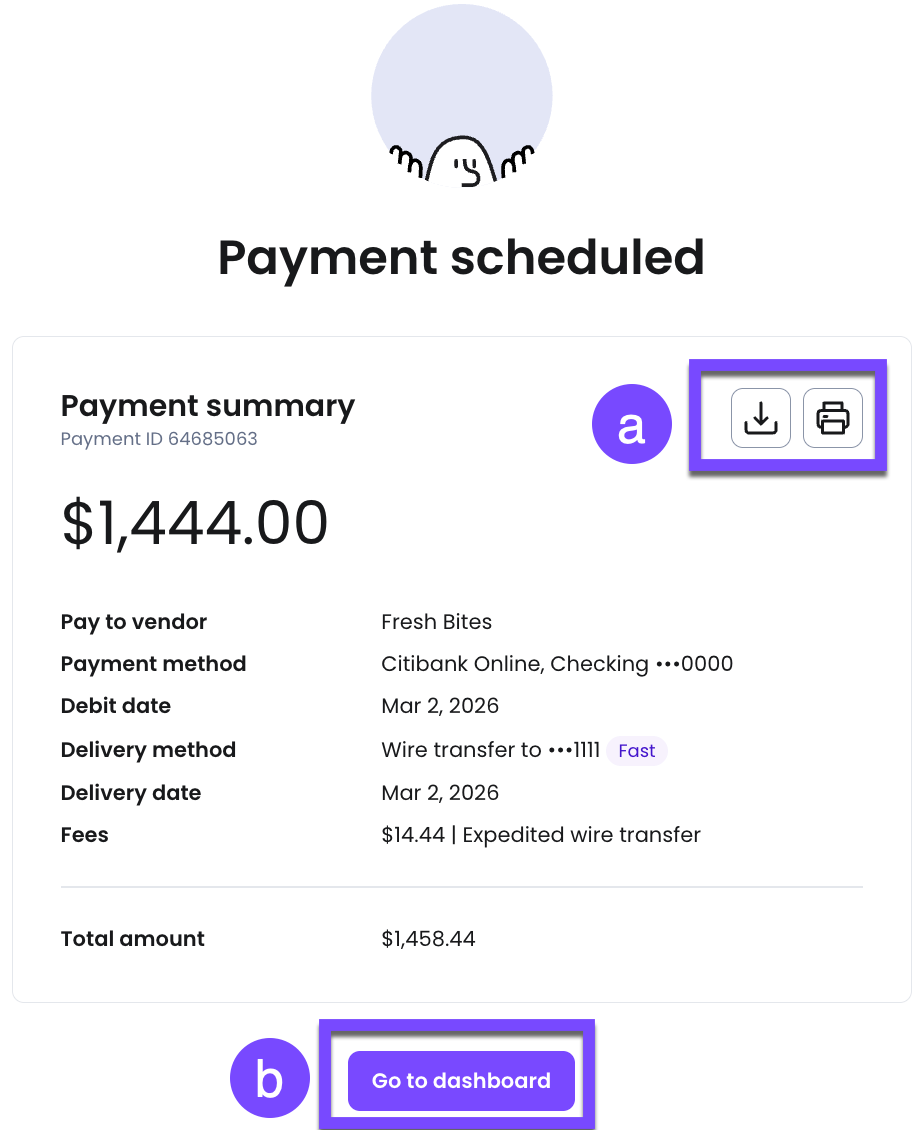The width and height of the screenshot is (924, 1130).
Task: Click the $1,444.00 payment amount
Action: 195,522
